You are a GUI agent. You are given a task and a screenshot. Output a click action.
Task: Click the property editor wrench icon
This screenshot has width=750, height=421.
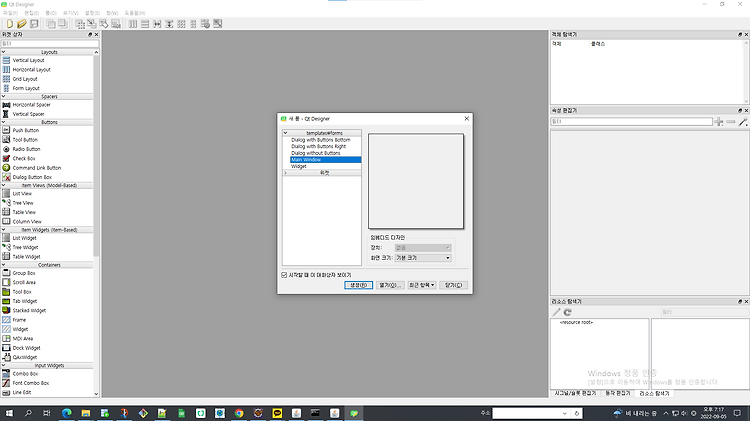tap(743, 122)
